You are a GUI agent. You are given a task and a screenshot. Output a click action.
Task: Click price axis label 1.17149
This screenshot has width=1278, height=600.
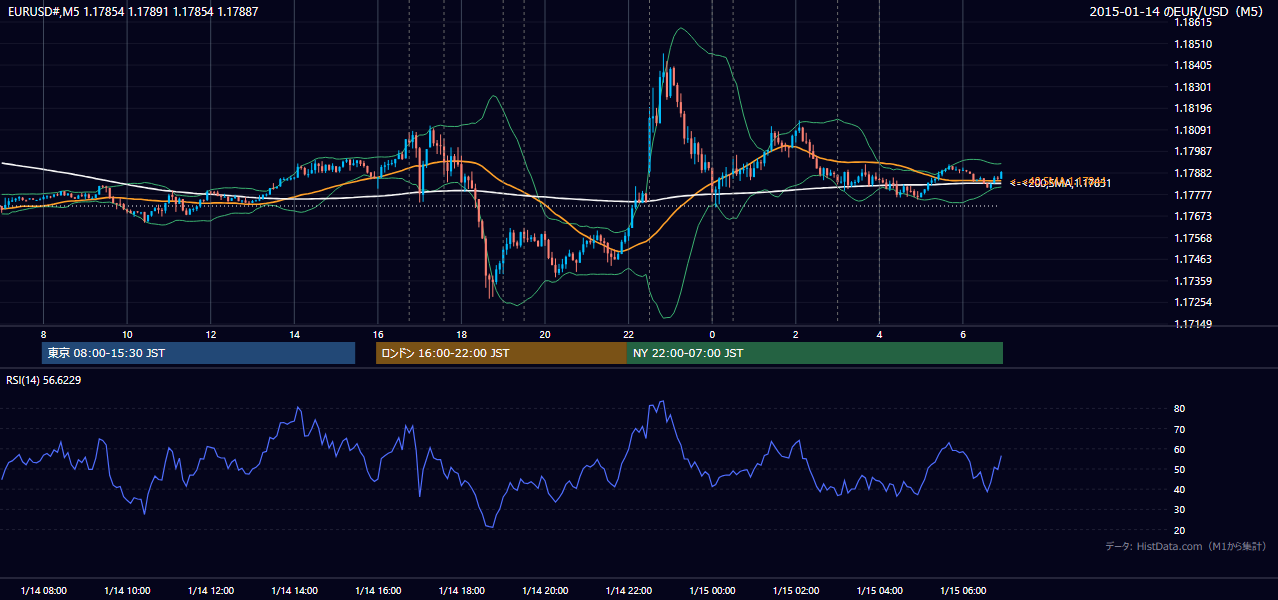click(1194, 324)
